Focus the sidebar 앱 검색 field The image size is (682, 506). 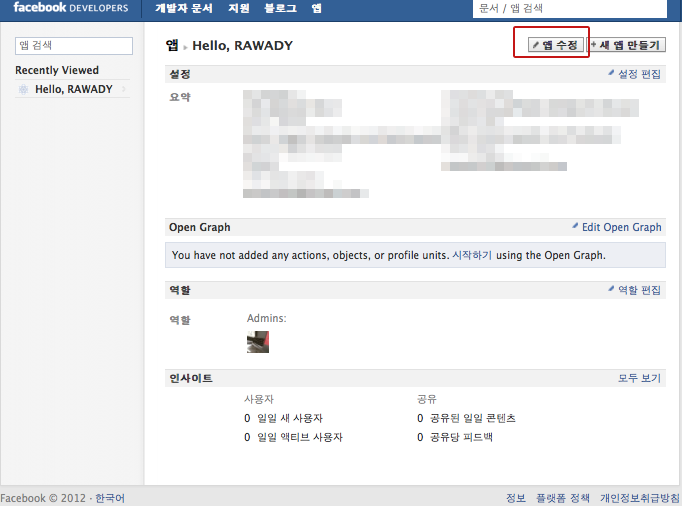tap(74, 46)
